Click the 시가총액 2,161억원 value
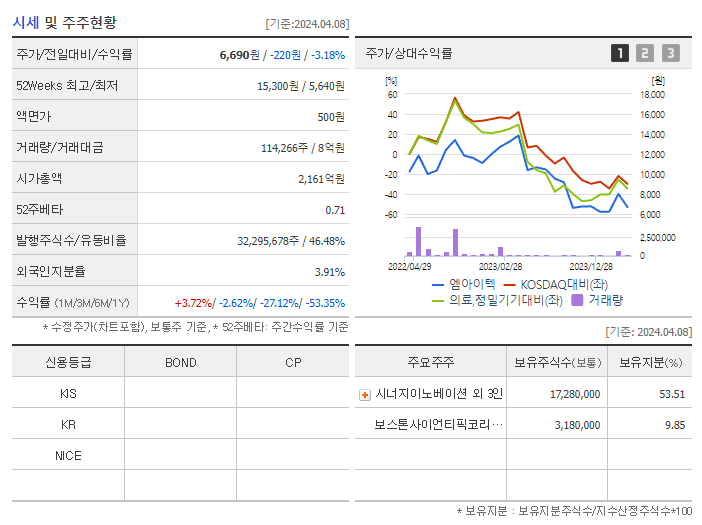This screenshot has height=525, width=702. click(x=321, y=179)
